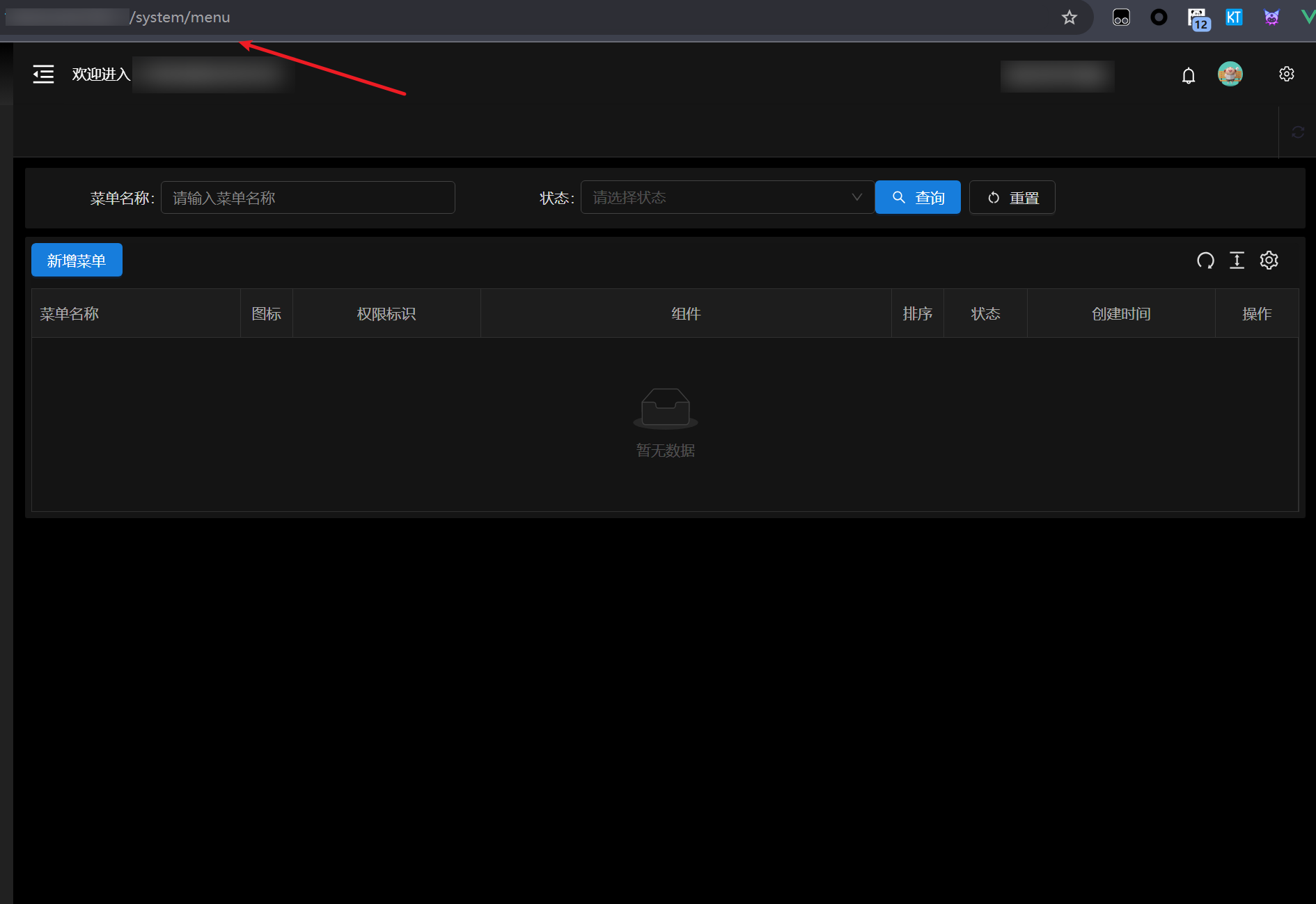This screenshot has height=904, width=1316.
Task: Click the 创建时间 column header
Action: [1120, 314]
